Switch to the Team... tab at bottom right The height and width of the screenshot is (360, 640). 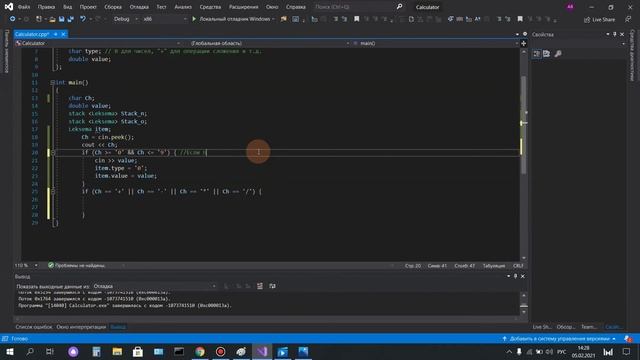coord(589,327)
